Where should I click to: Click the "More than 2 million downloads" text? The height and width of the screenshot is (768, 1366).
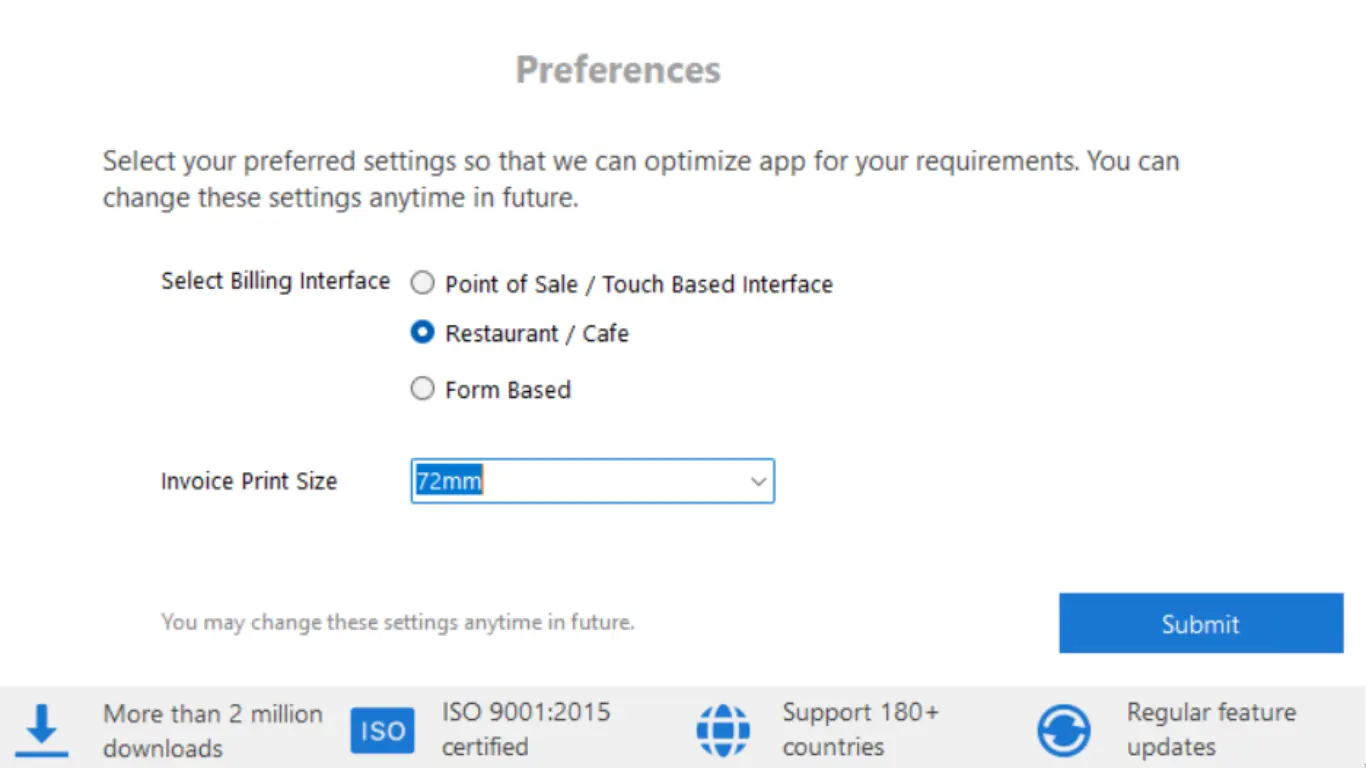[213, 731]
